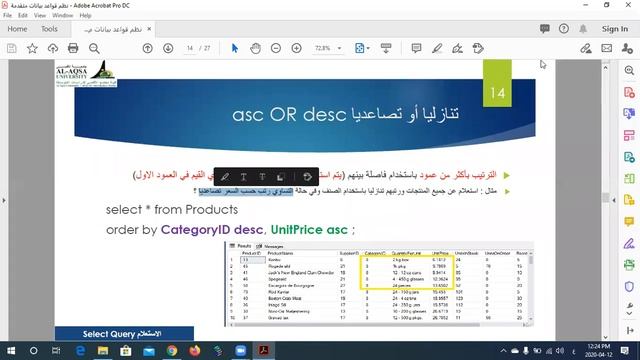Image resolution: width=640 pixels, height=360 pixels.
Task: Activate the selection arrow tool
Action: (x=235, y=49)
